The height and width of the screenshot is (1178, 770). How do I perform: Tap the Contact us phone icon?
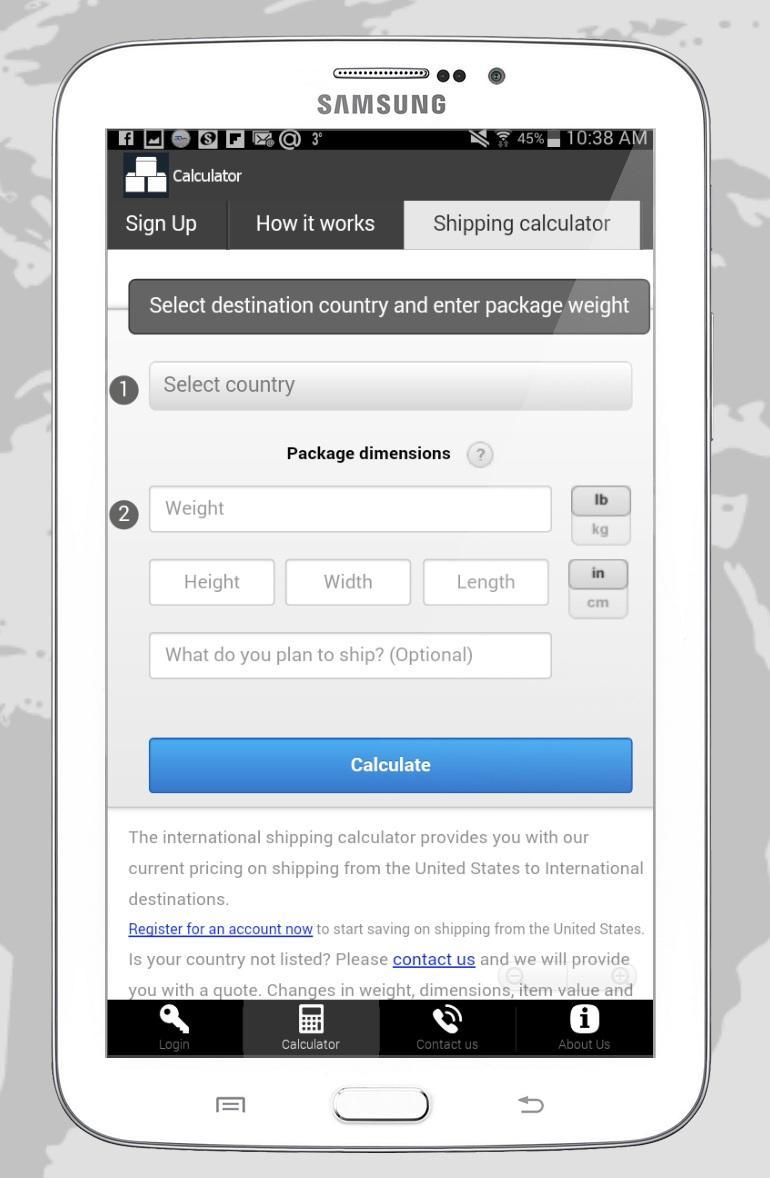point(447,1020)
